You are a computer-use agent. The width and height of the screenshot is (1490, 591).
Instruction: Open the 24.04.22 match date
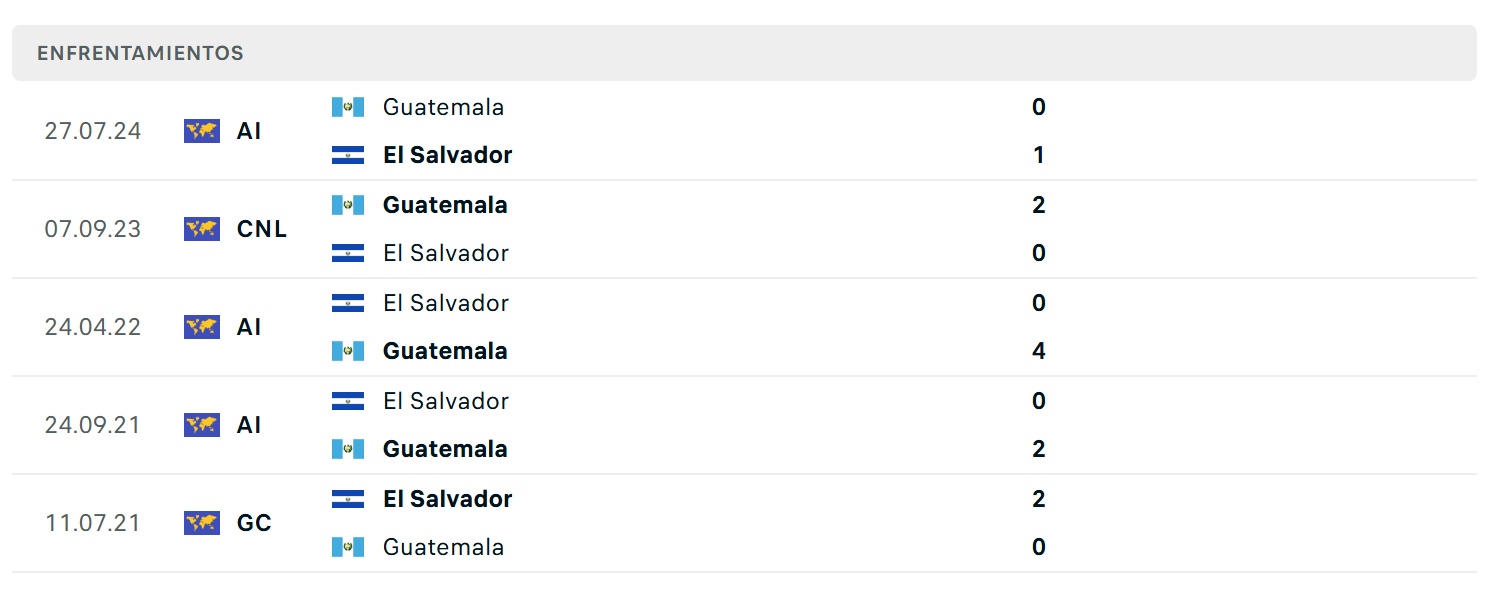pos(93,327)
